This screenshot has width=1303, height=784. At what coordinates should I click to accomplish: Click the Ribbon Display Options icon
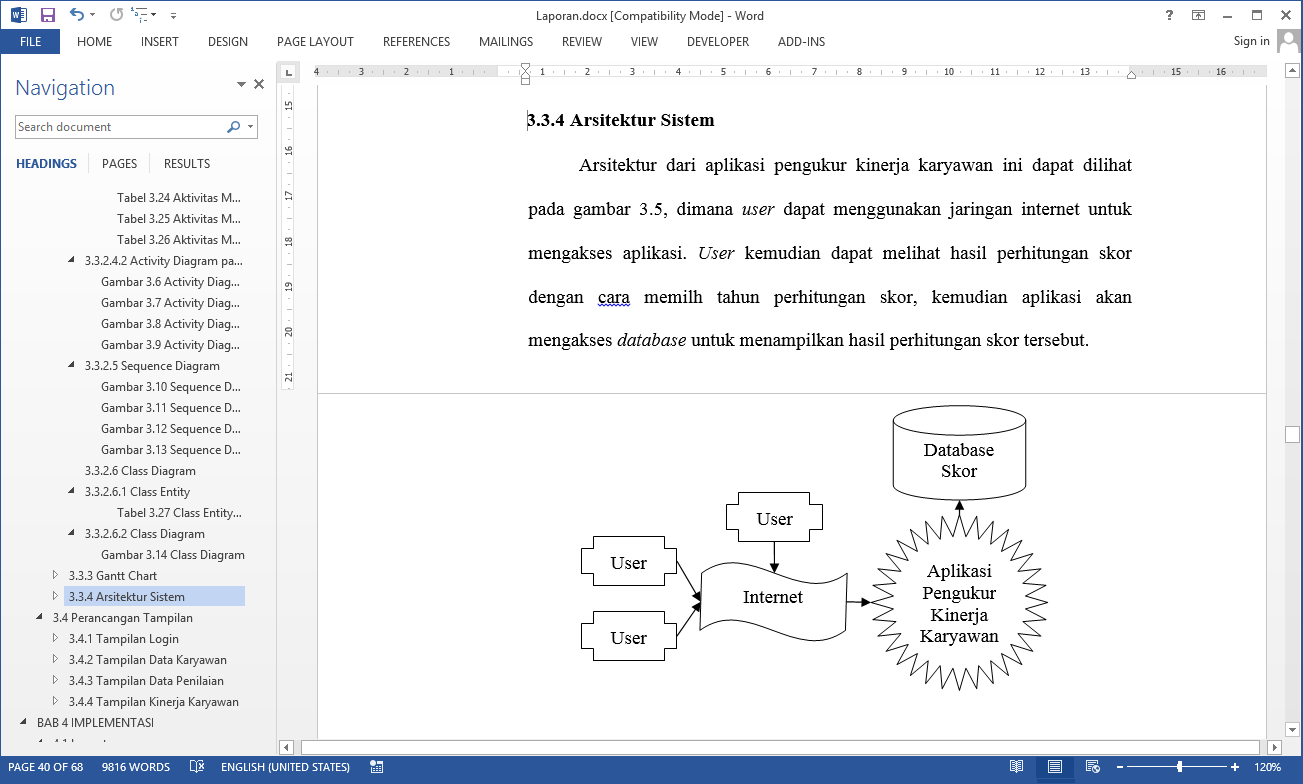tap(1198, 15)
